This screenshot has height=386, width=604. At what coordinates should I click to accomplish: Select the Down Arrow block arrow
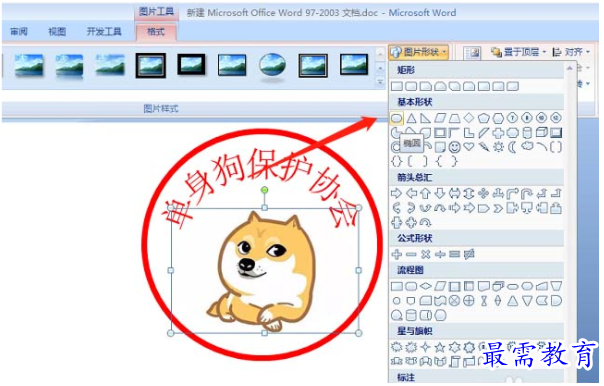[x=440, y=193]
